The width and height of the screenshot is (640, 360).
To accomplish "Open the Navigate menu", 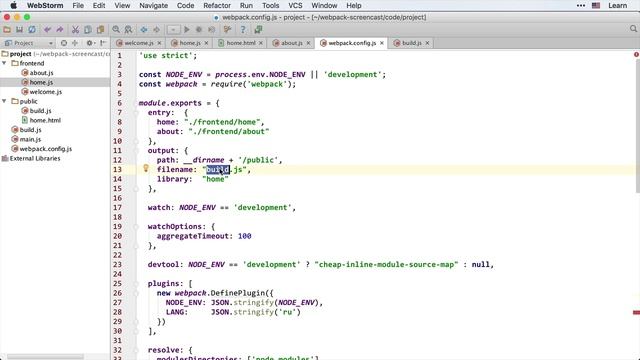I will (x=153, y=6).
